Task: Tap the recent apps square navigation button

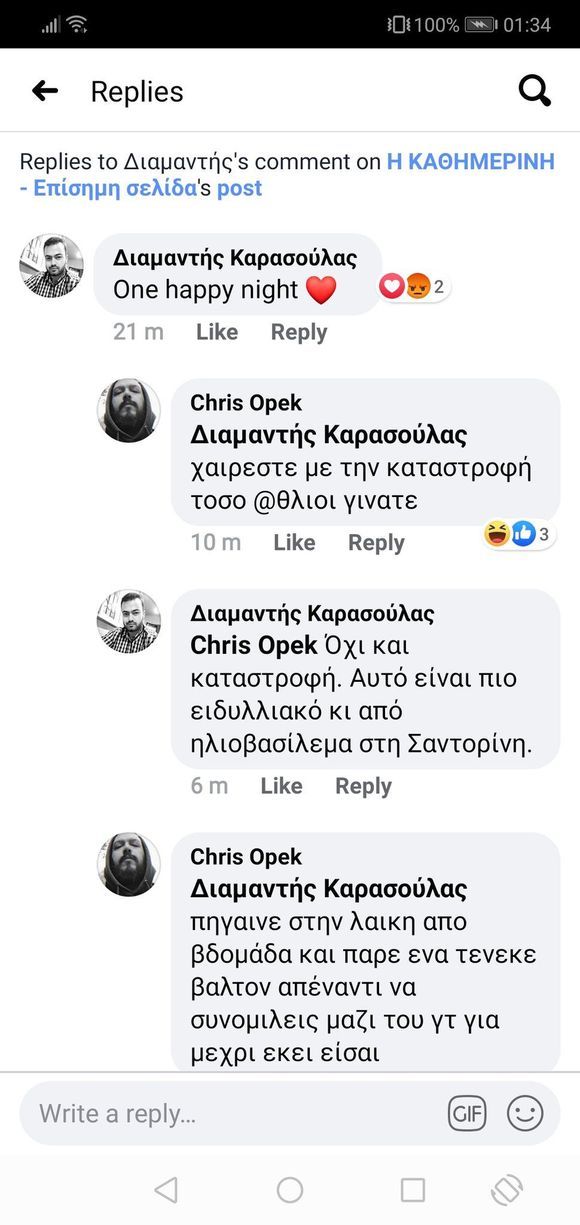Action: point(412,1190)
